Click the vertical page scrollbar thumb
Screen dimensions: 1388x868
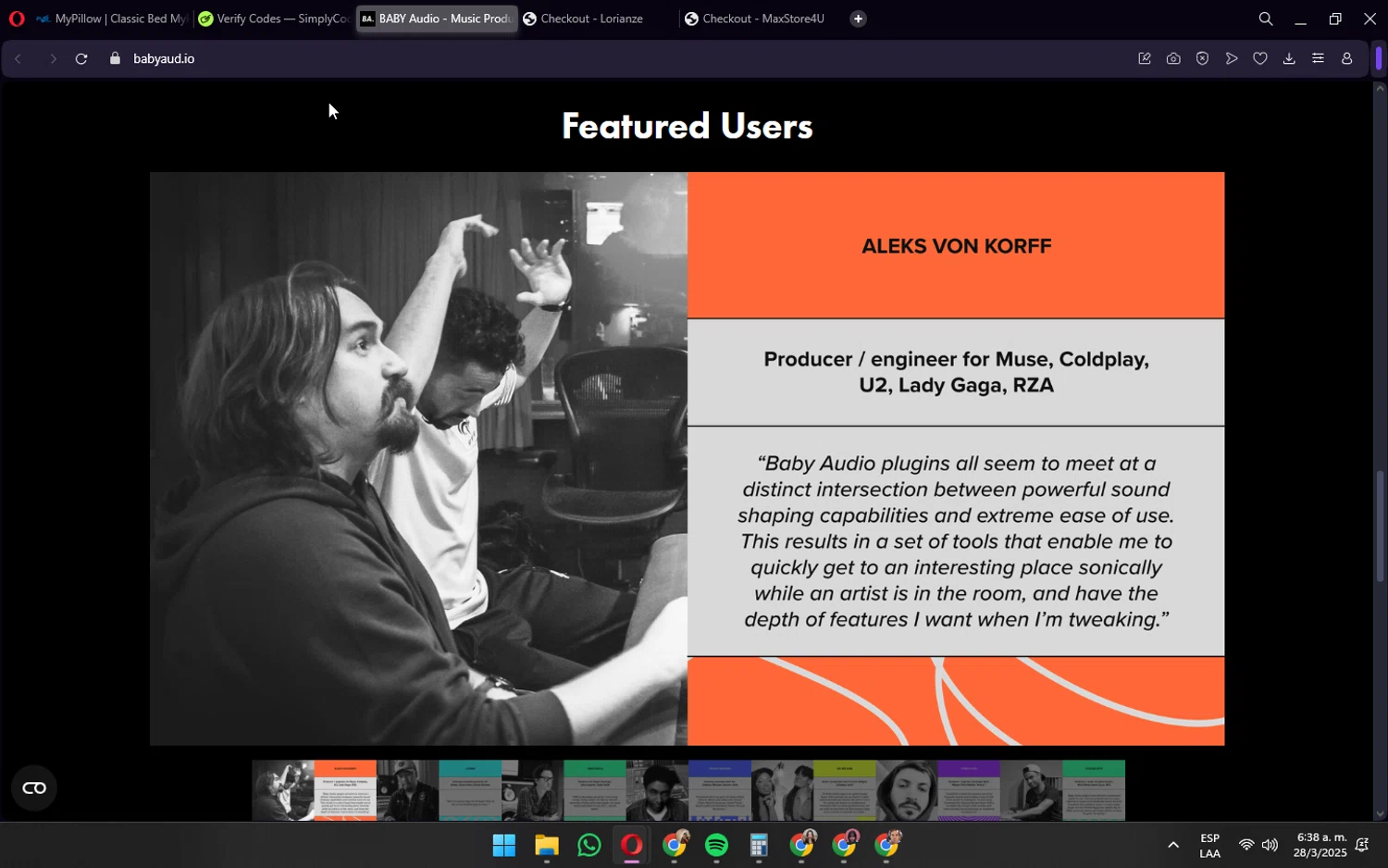point(1380,527)
